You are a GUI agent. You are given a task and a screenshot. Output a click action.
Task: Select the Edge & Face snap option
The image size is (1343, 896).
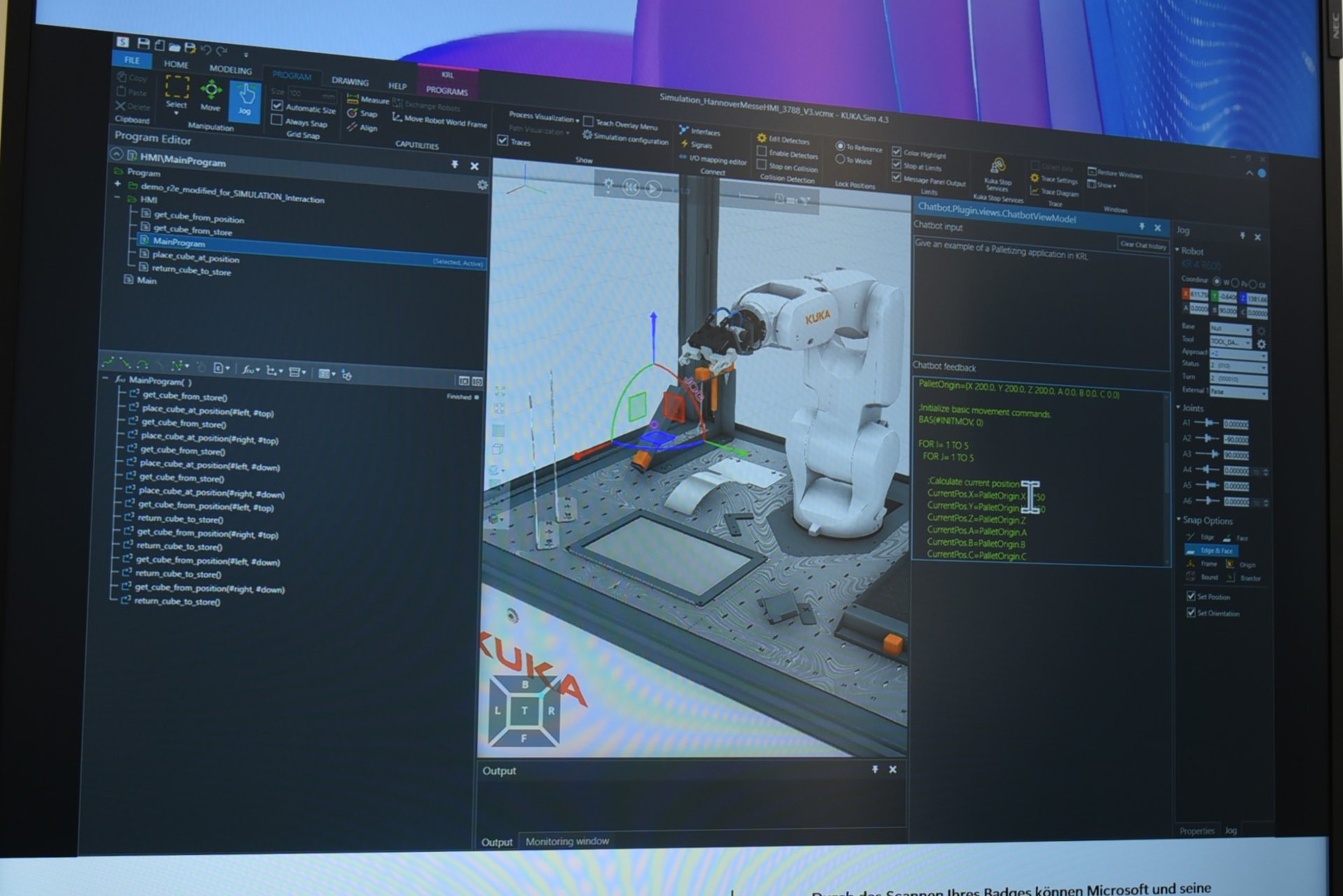click(x=1211, y=550)
